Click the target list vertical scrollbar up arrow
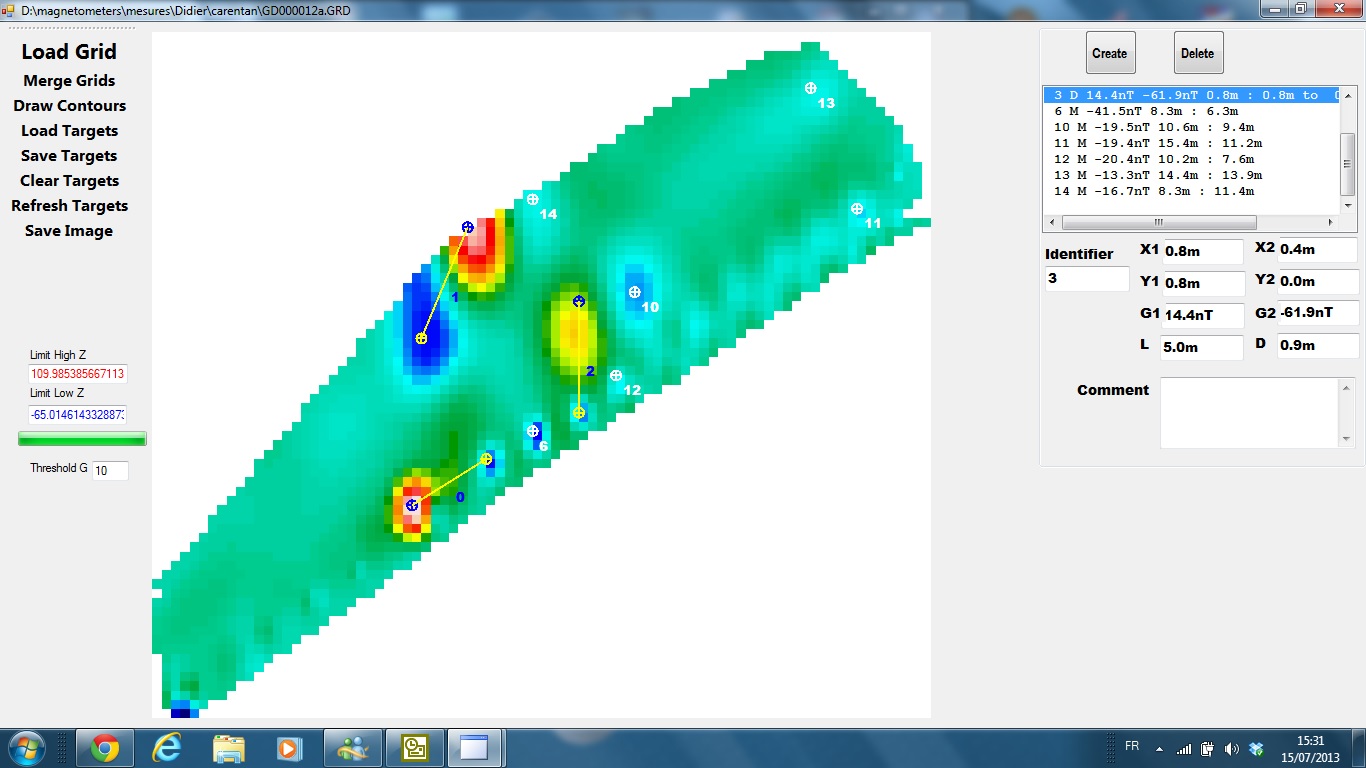The height and width of the screenshot is (768, 1366). click(1348, 95)
